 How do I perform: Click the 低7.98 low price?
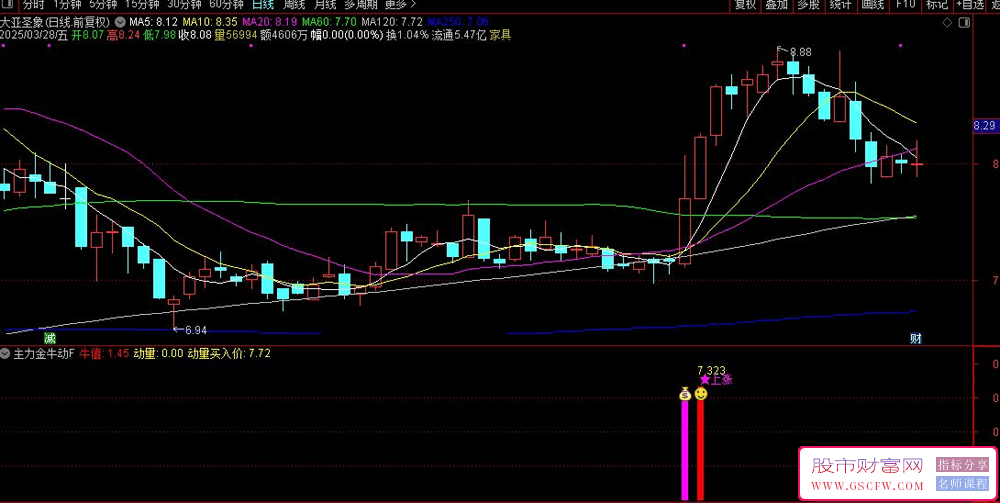pos(159,35)
